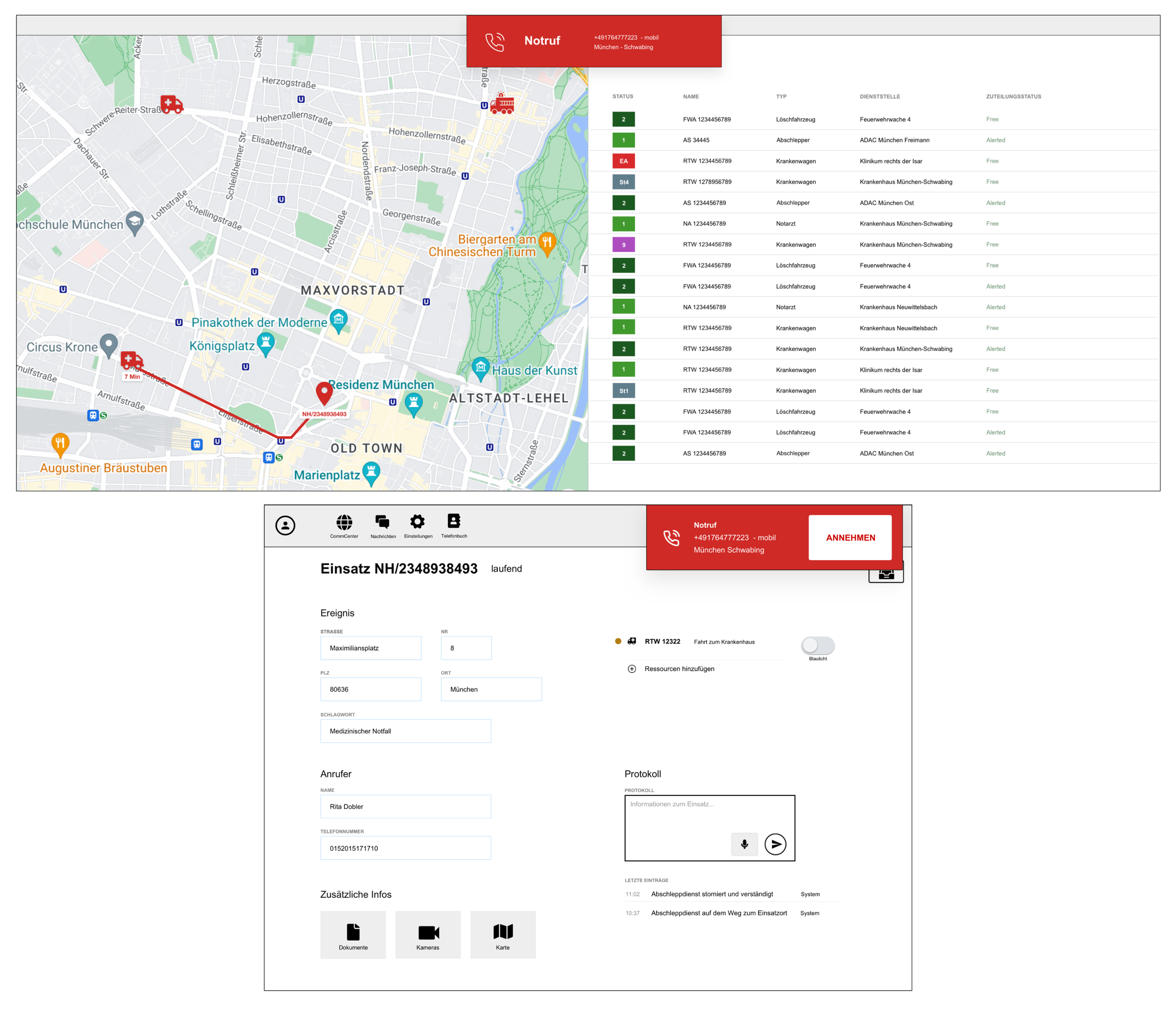1176x1009 pixels.
Task: Click plus icon for Ressourcen hinzufügen
Action: 632,669
